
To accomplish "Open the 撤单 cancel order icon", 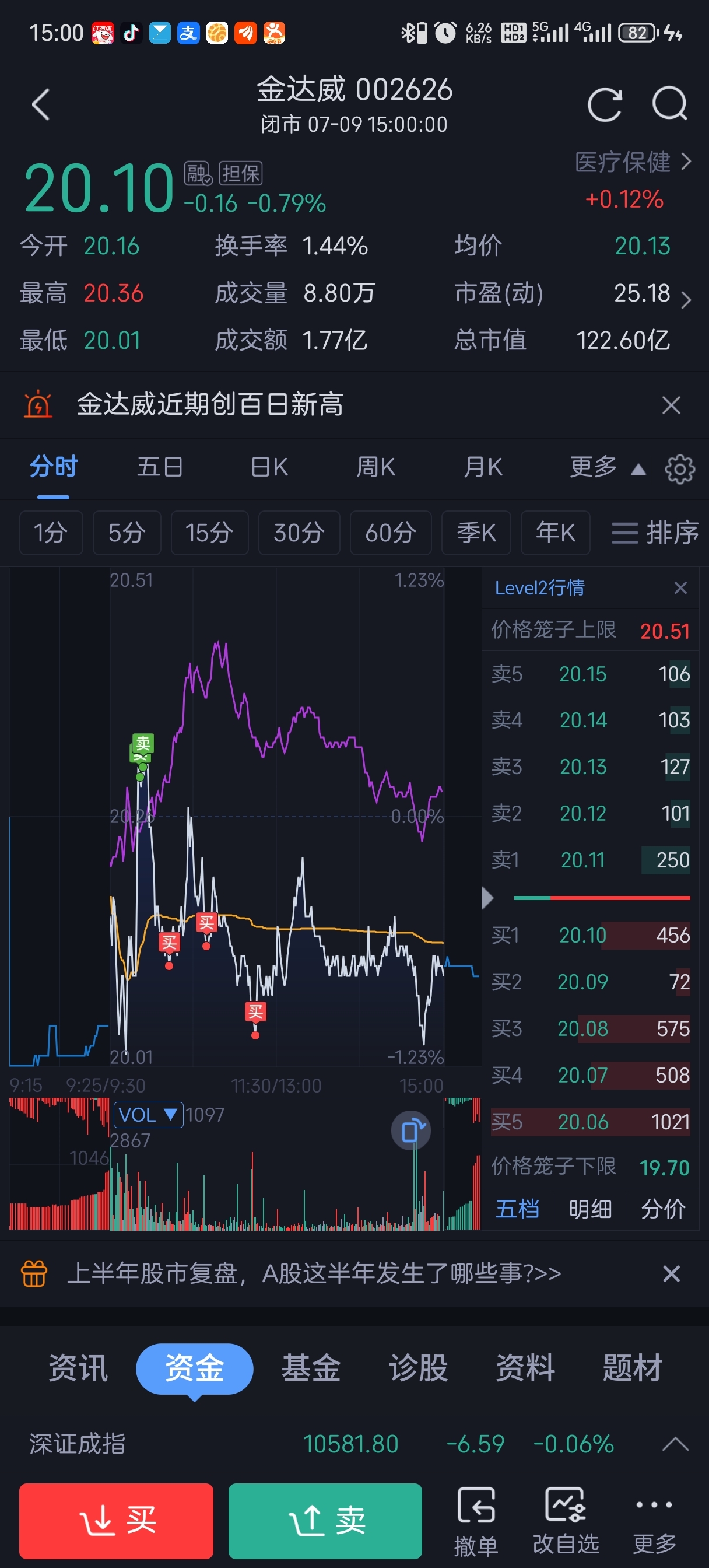I will pos(476,1521).
